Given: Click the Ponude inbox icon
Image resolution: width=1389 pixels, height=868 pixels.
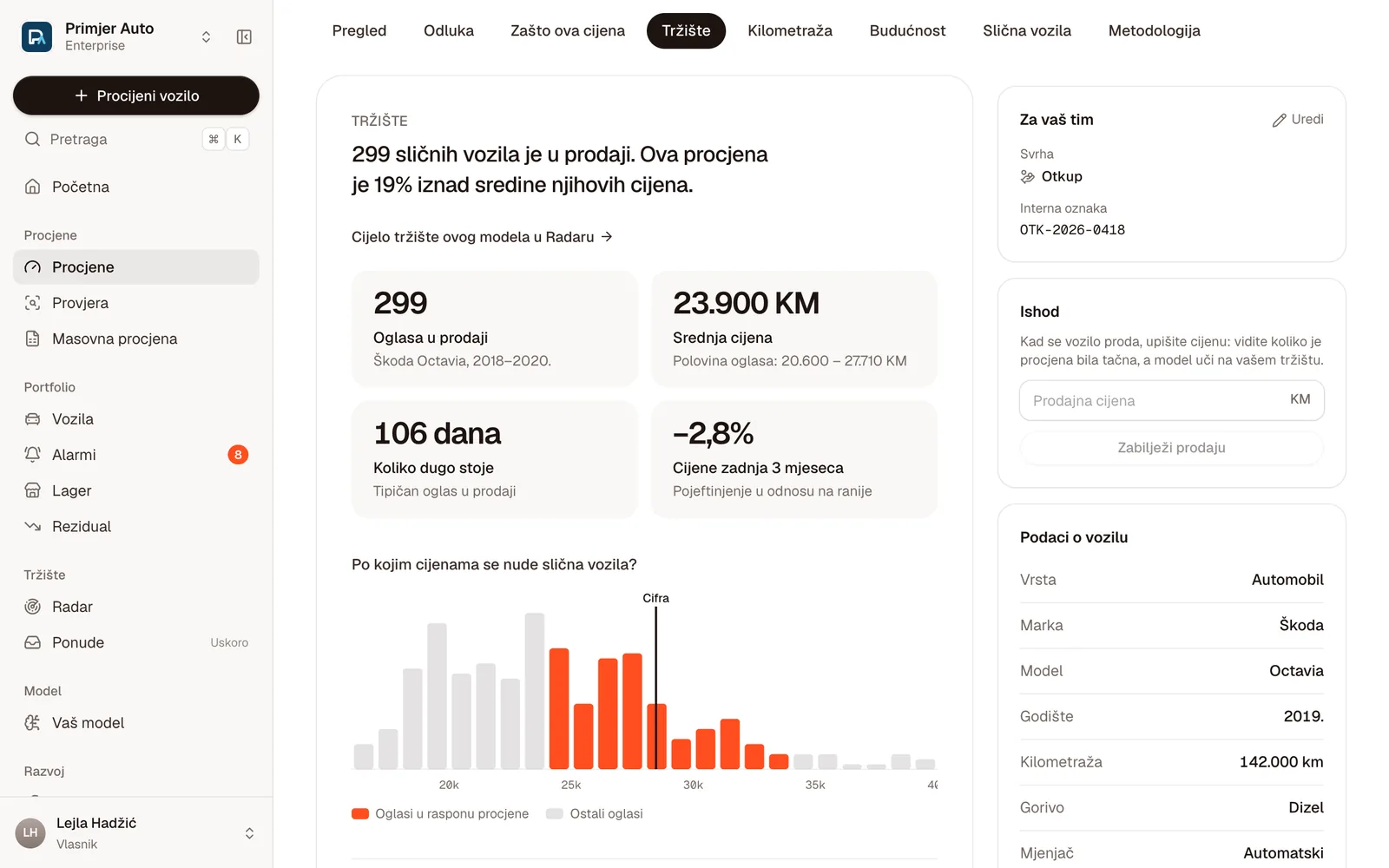Looking at the screenshot, I should (32, 642).
